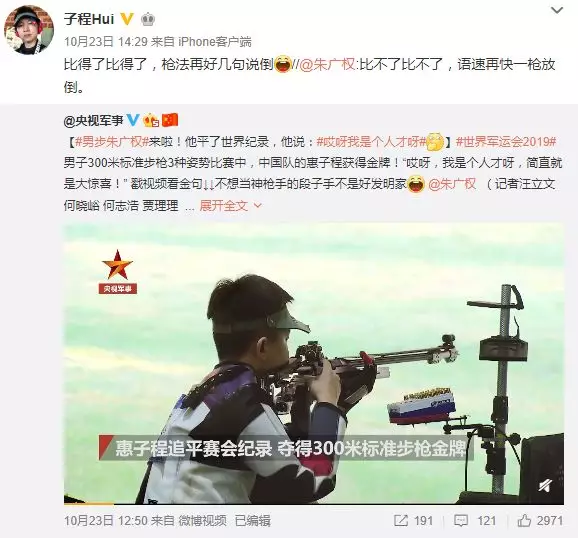The image size is (578, 538).
Task: Click the grey crown membership icon
Action: coord(148,19)
